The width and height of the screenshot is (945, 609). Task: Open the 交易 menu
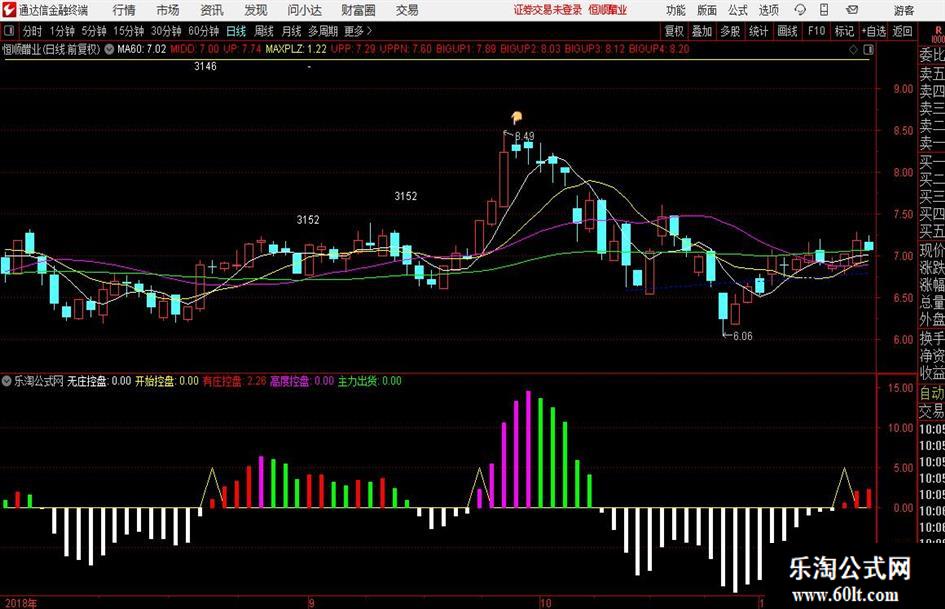[407, 10]
